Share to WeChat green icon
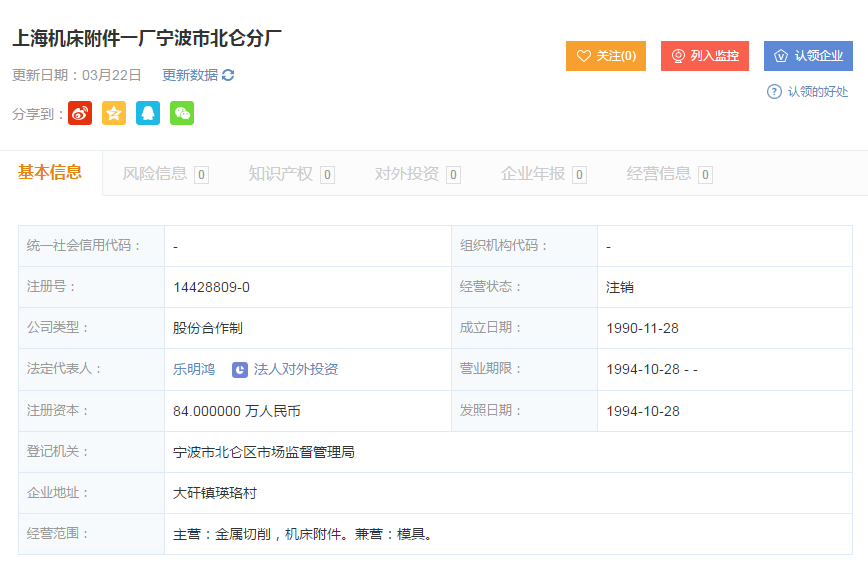Screen dimensions: 868x565 (182, 113)
